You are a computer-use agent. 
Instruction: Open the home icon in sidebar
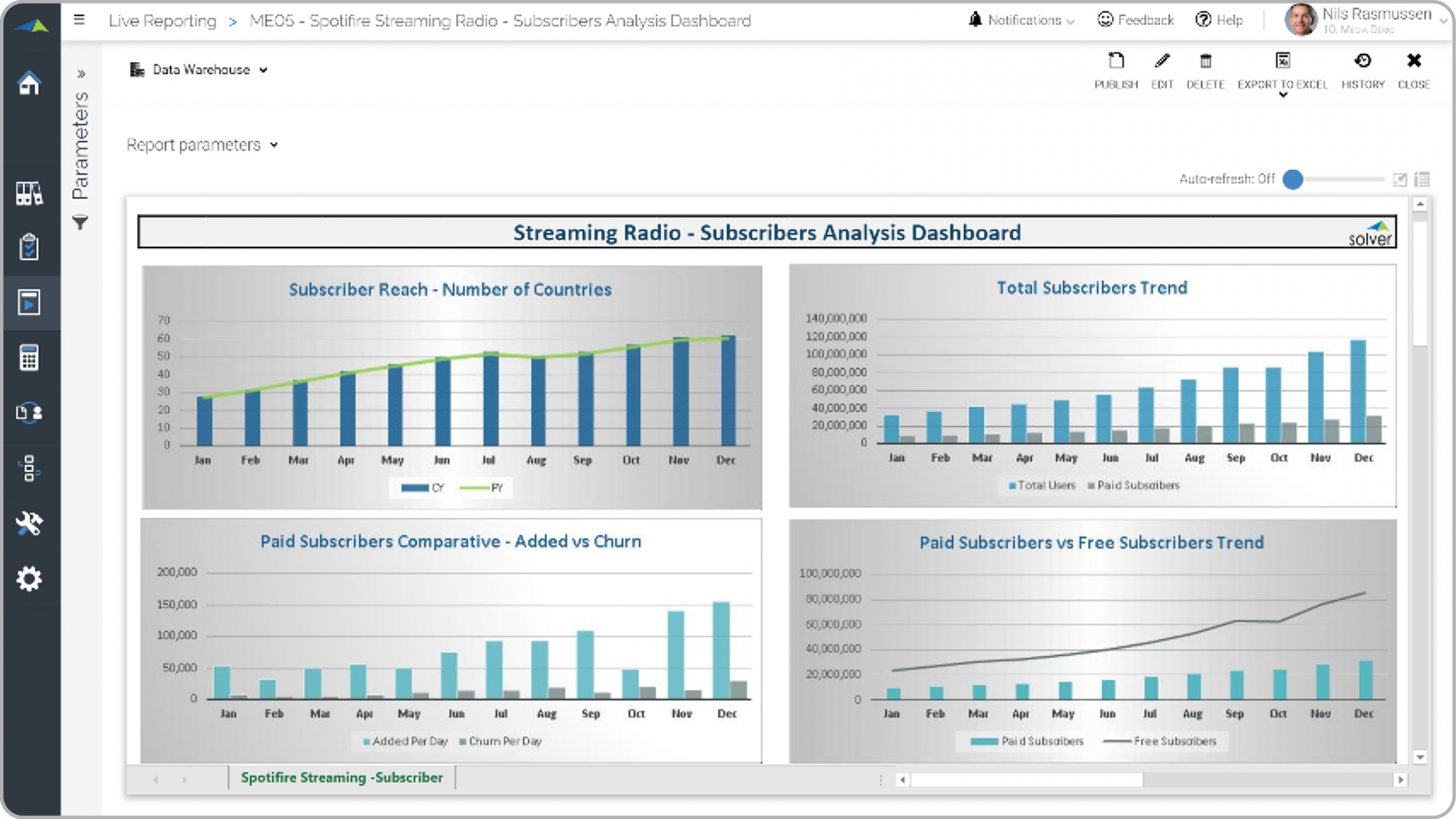(30, 84)
